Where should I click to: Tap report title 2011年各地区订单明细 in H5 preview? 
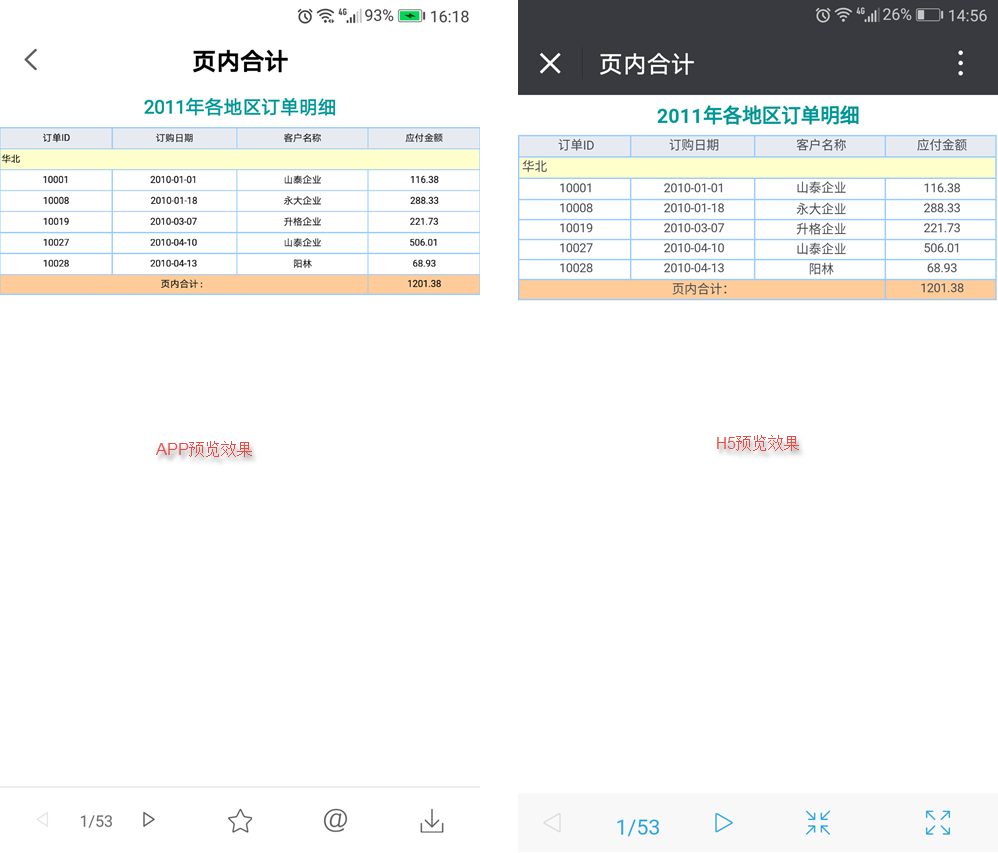(x=758, y=116)
